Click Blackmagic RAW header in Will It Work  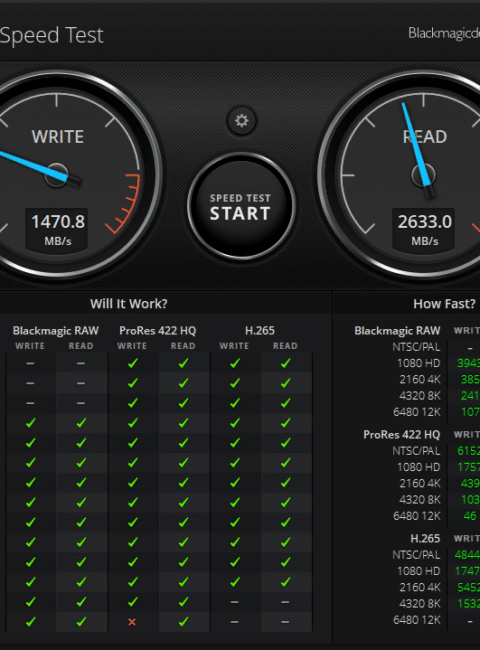pos(56,330)
